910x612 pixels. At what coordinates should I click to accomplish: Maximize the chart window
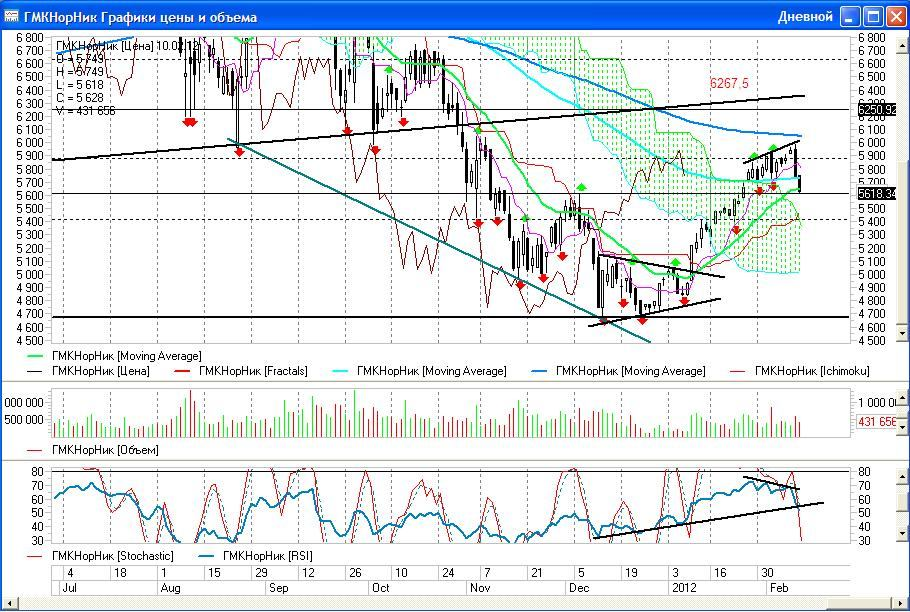coord(872,17)
